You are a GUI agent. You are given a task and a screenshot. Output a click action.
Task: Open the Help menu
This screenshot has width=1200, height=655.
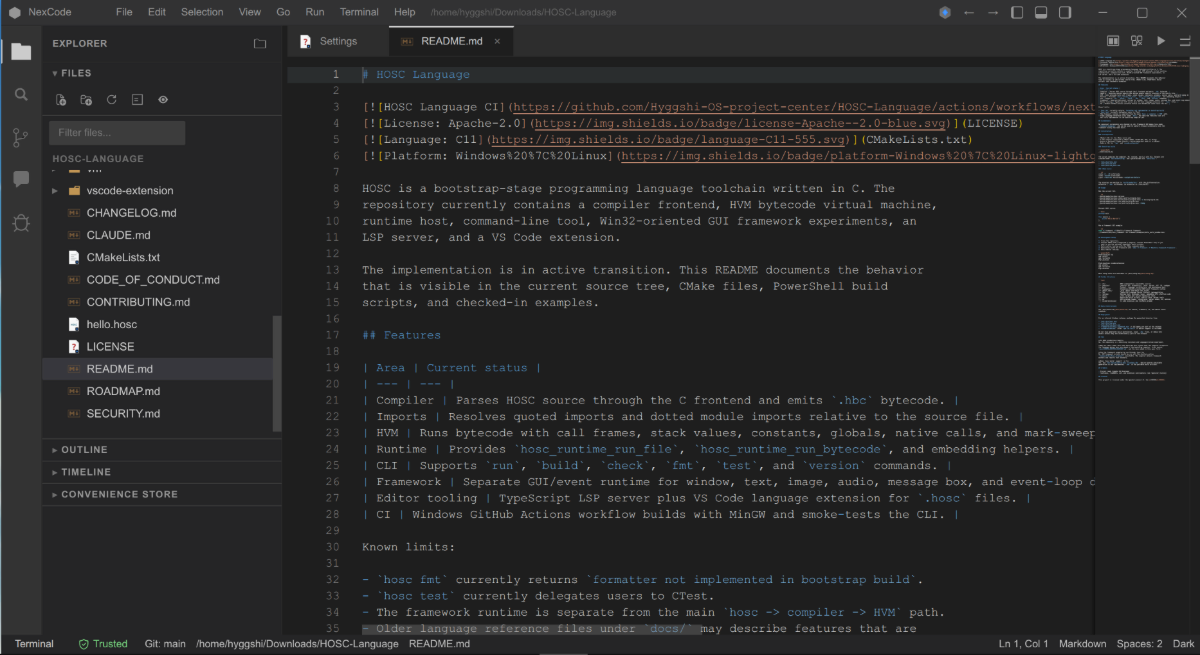404,12
